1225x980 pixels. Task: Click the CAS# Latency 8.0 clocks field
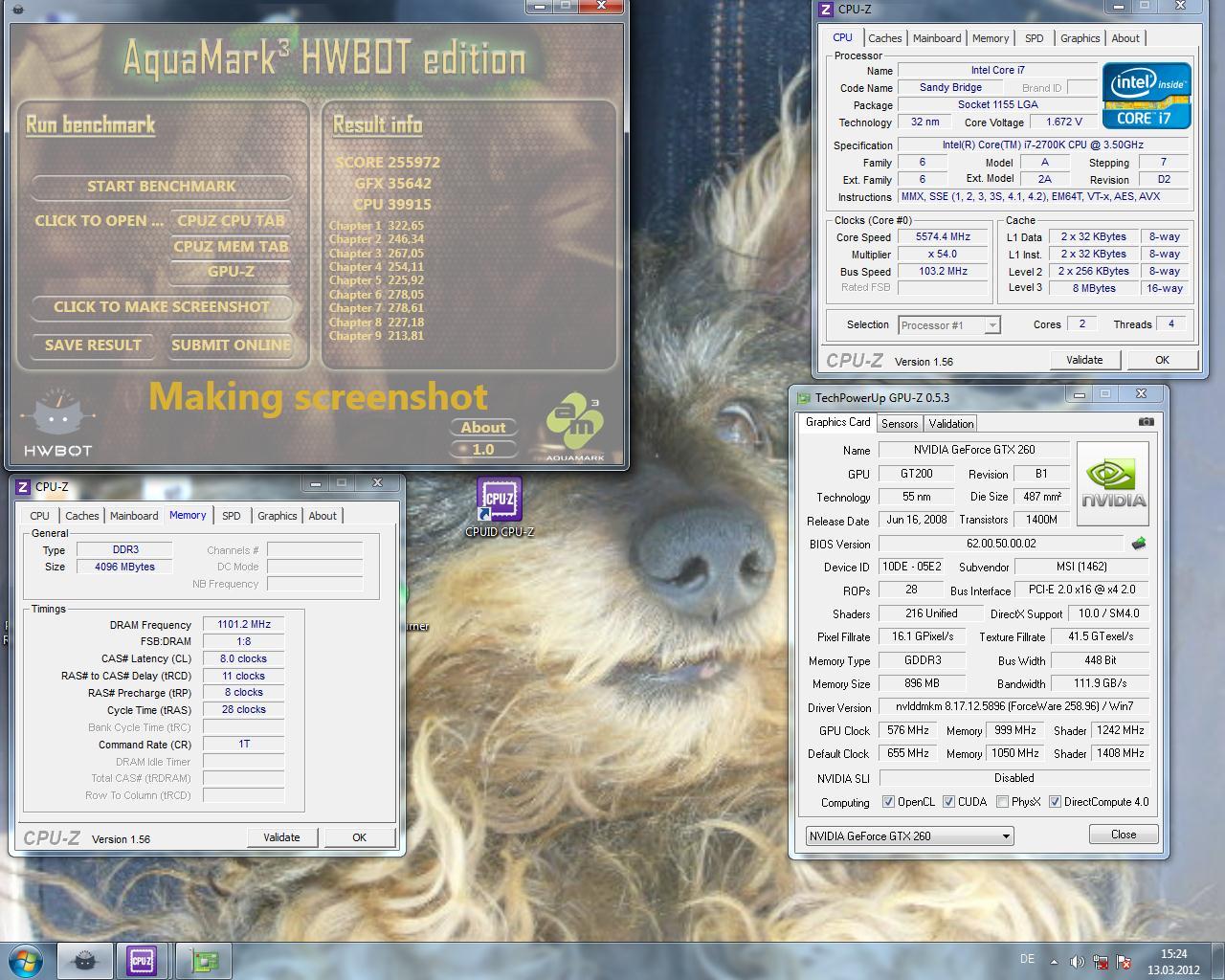pos(243,659)
